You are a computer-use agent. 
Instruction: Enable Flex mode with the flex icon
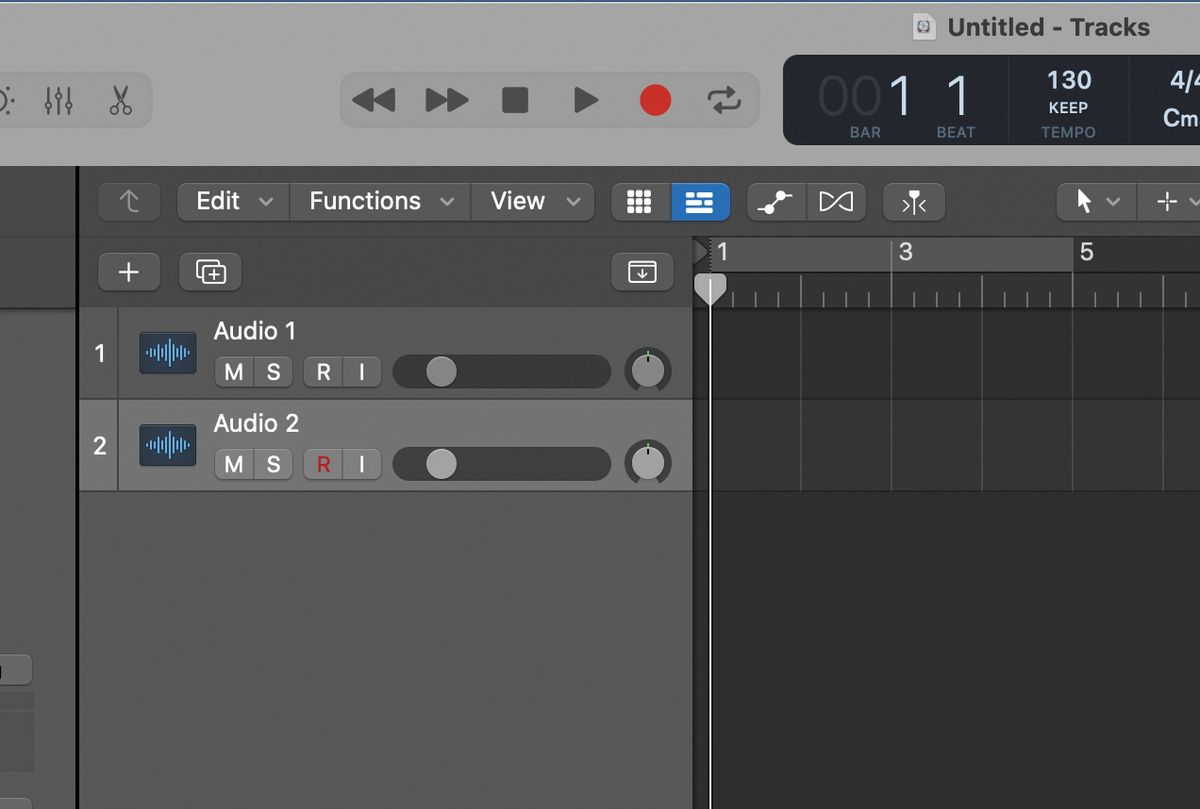click(x=836, y=201)
